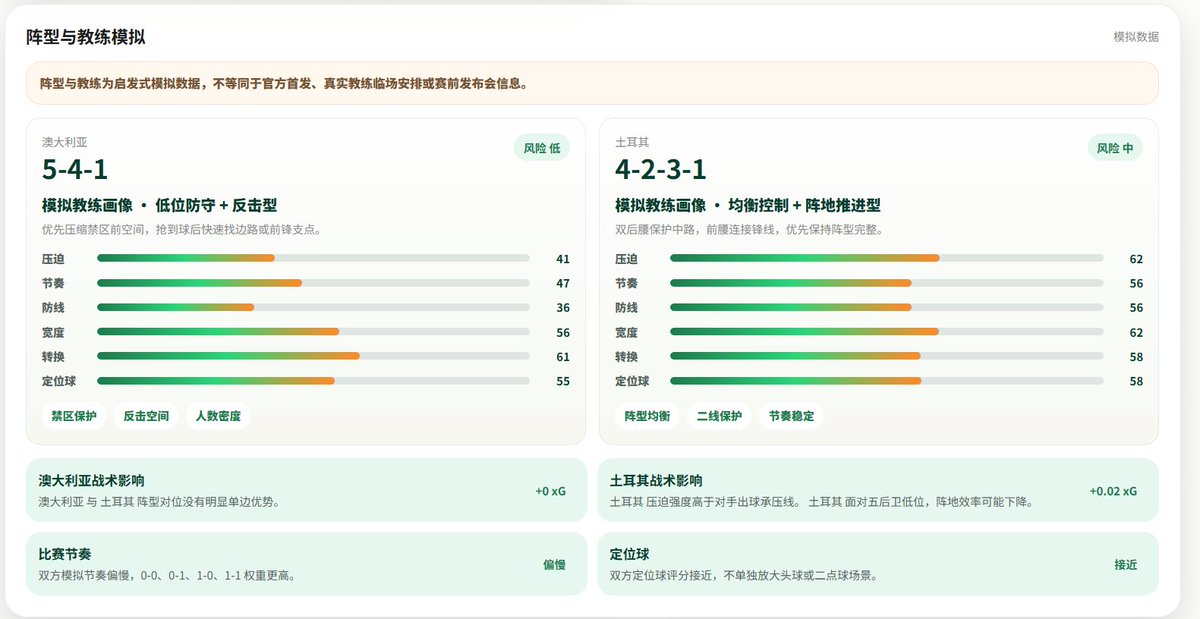Click 土耳其 team name above 4-2-3-1
The width and height of the screenshot is (1200, 619).
click(632, 142)
